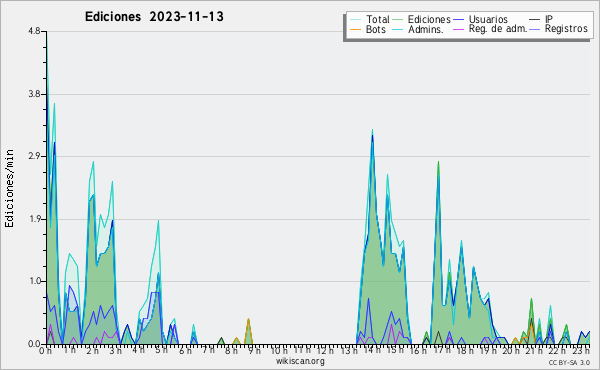Click the '12 h' x-axis label
This screenshot has height=370, width=600.
[325, 350]
